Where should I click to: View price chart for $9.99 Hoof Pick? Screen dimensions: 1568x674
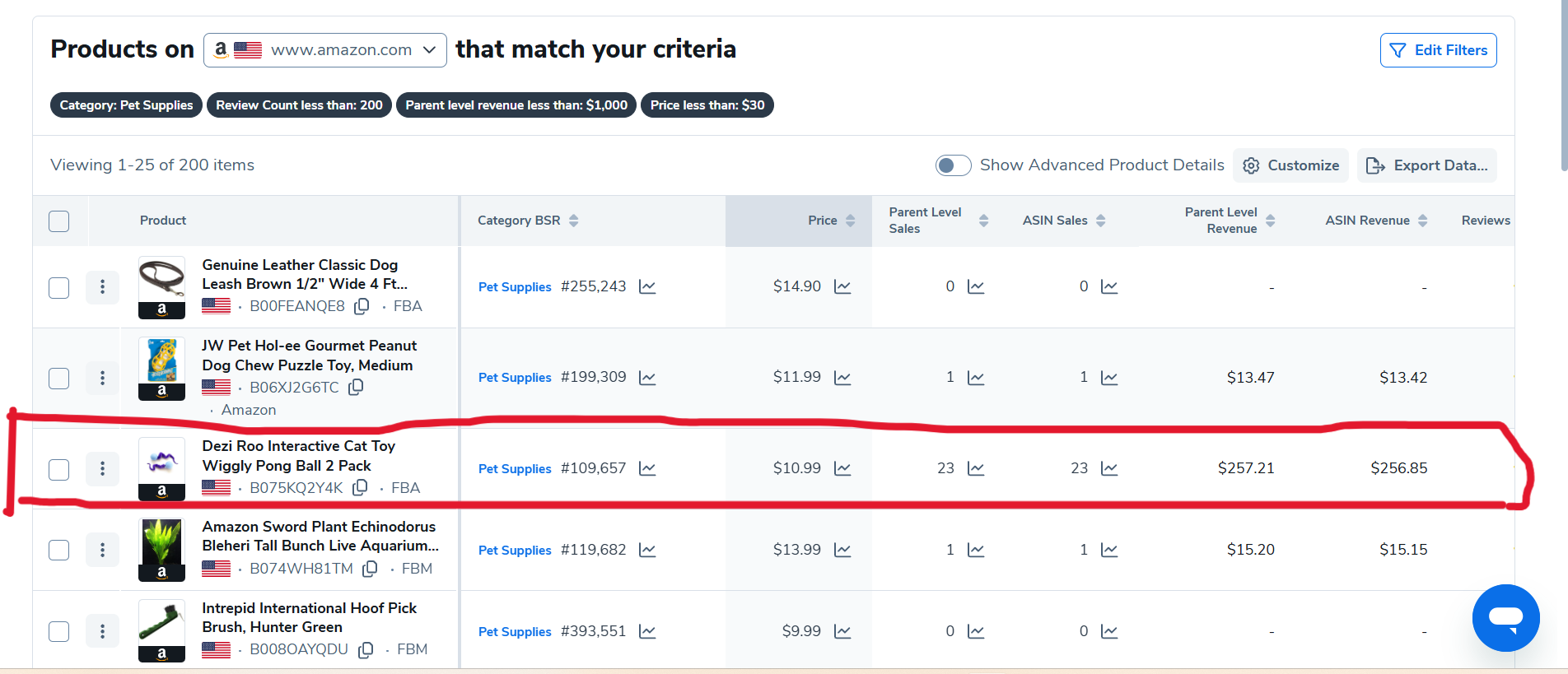click(x=842, y=631)
